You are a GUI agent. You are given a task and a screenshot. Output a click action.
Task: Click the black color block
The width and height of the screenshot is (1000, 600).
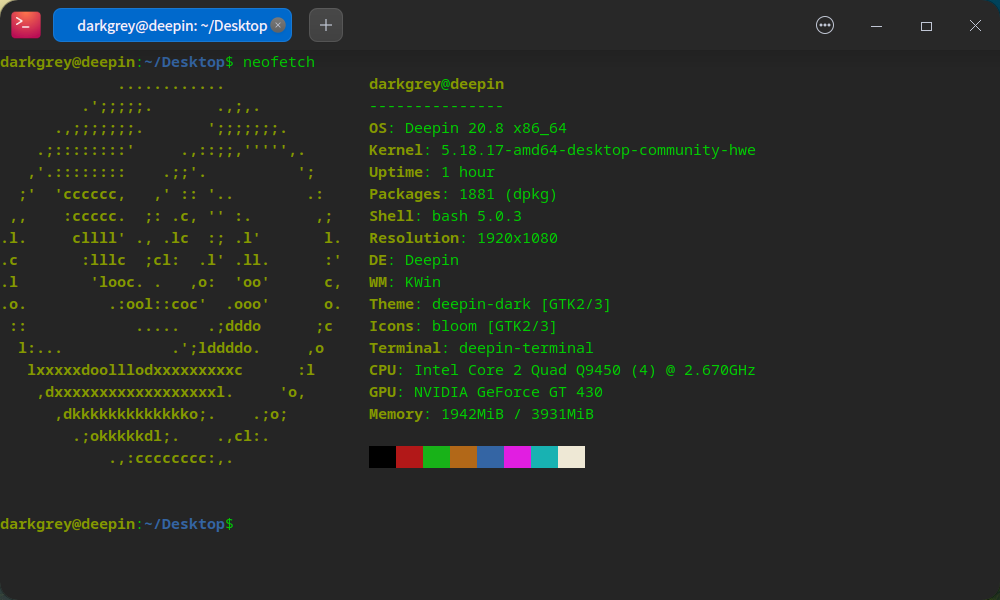click(382, 457)
